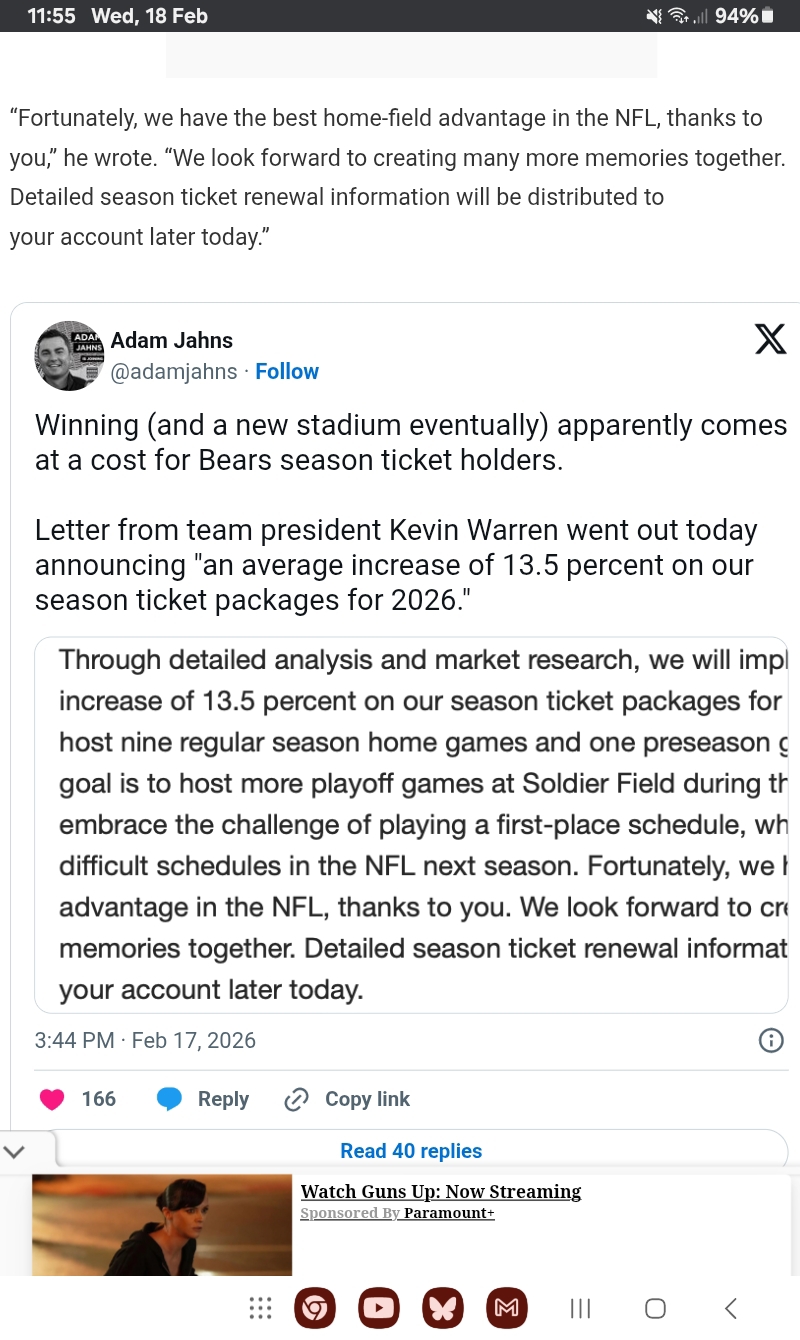Screen dimensions: 800x1340
Task: Show recent apps with the three-lines button
Action: pyautogui.click(x=580, y=1308)
